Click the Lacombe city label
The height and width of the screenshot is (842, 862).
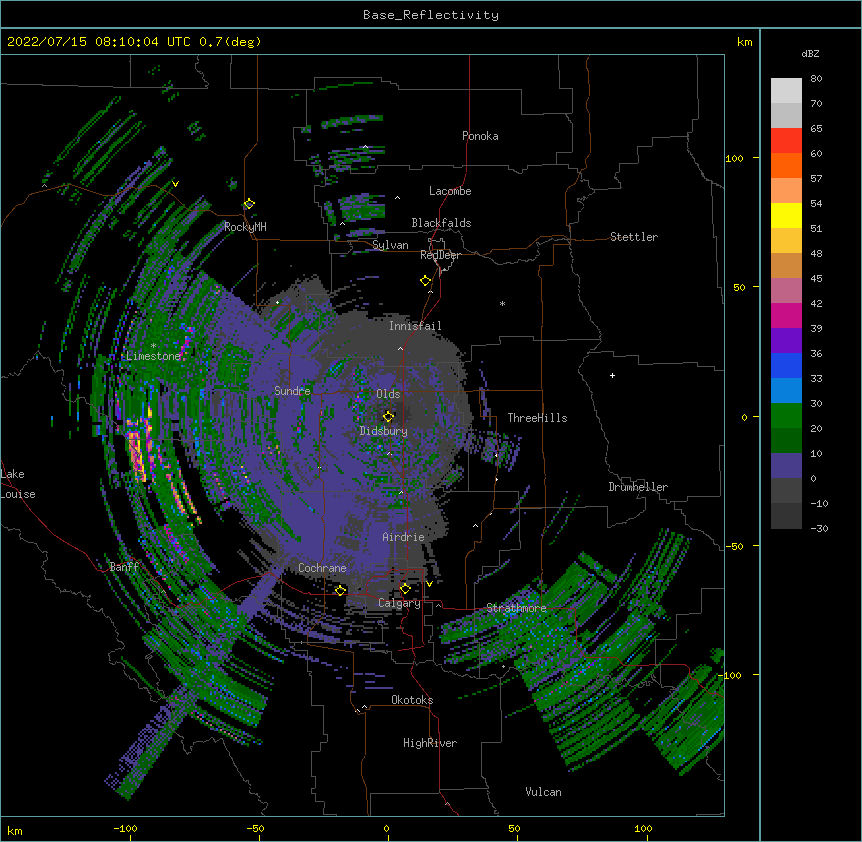point(450,191)
